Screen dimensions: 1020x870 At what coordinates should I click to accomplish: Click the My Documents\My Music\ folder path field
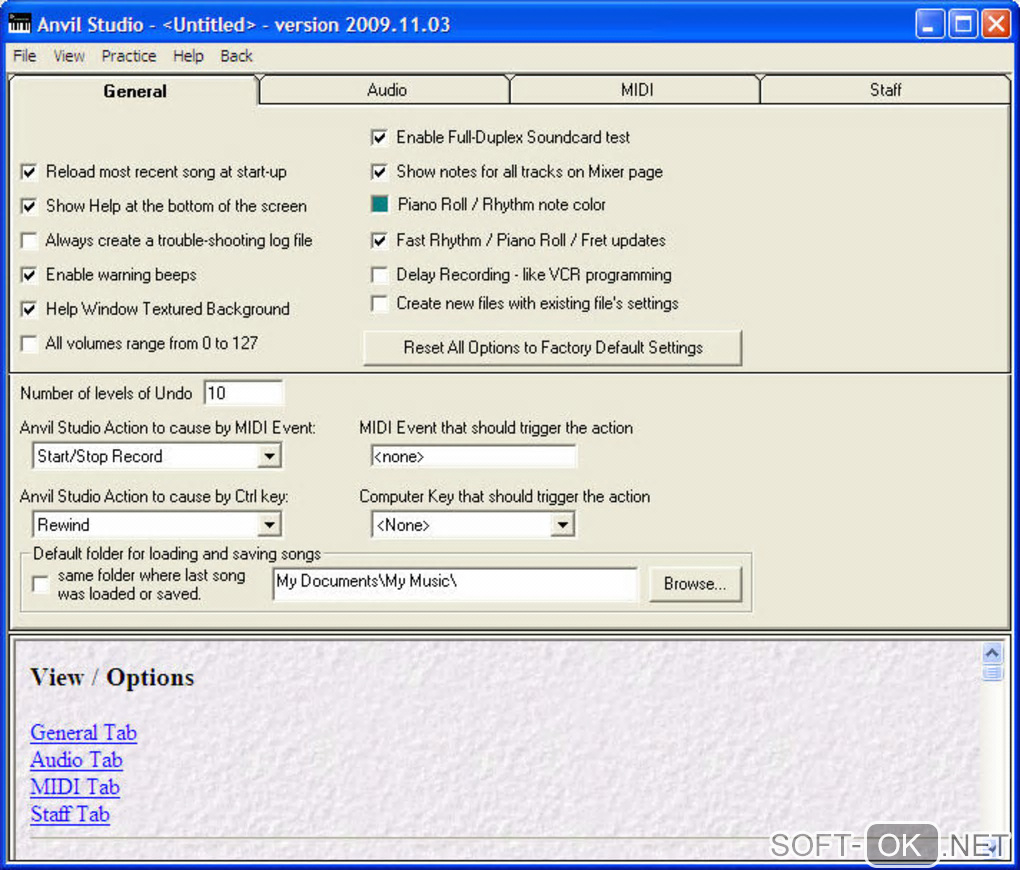(455, 582)
